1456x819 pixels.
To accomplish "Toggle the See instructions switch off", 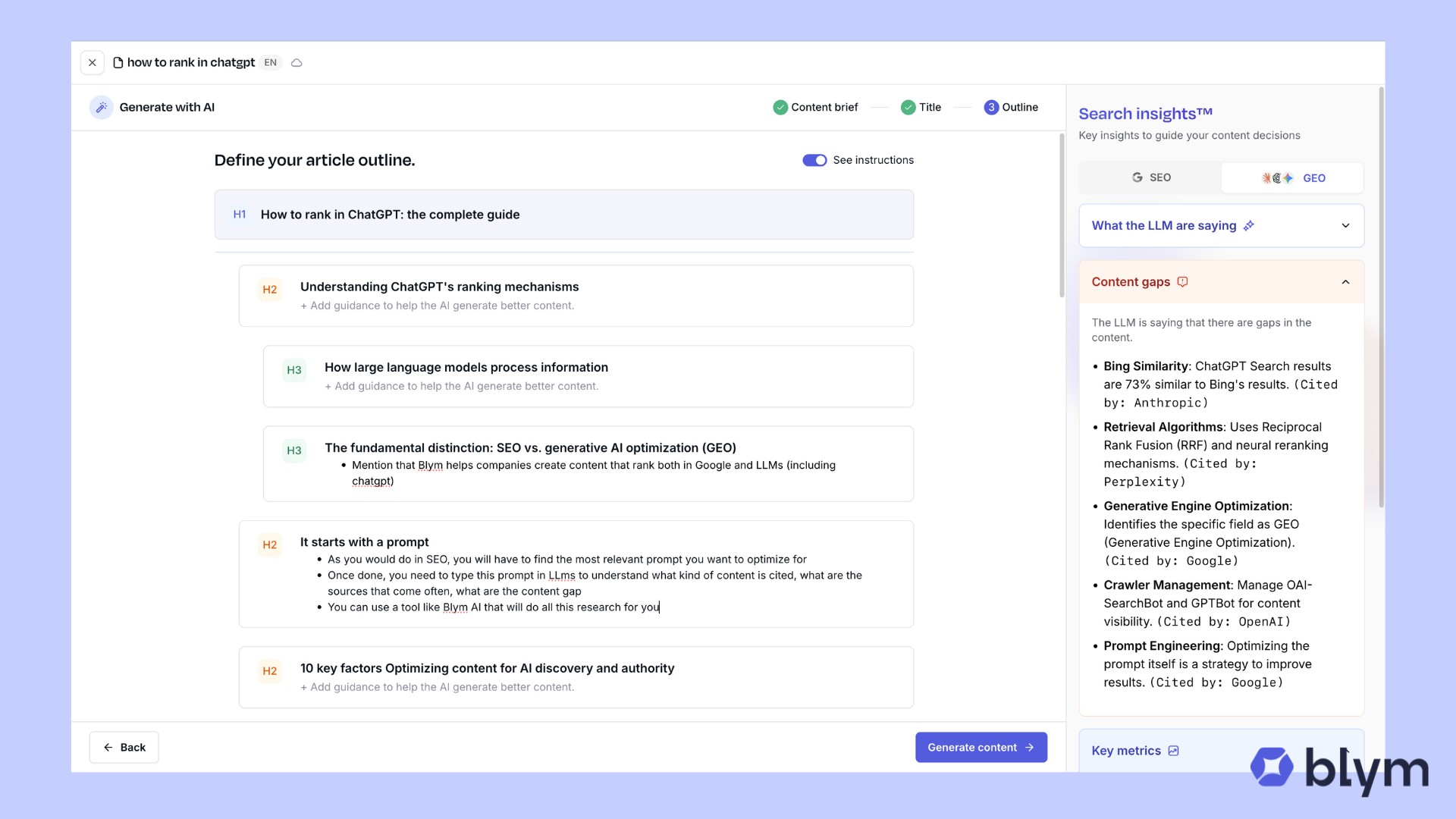I will pos(814,160).
